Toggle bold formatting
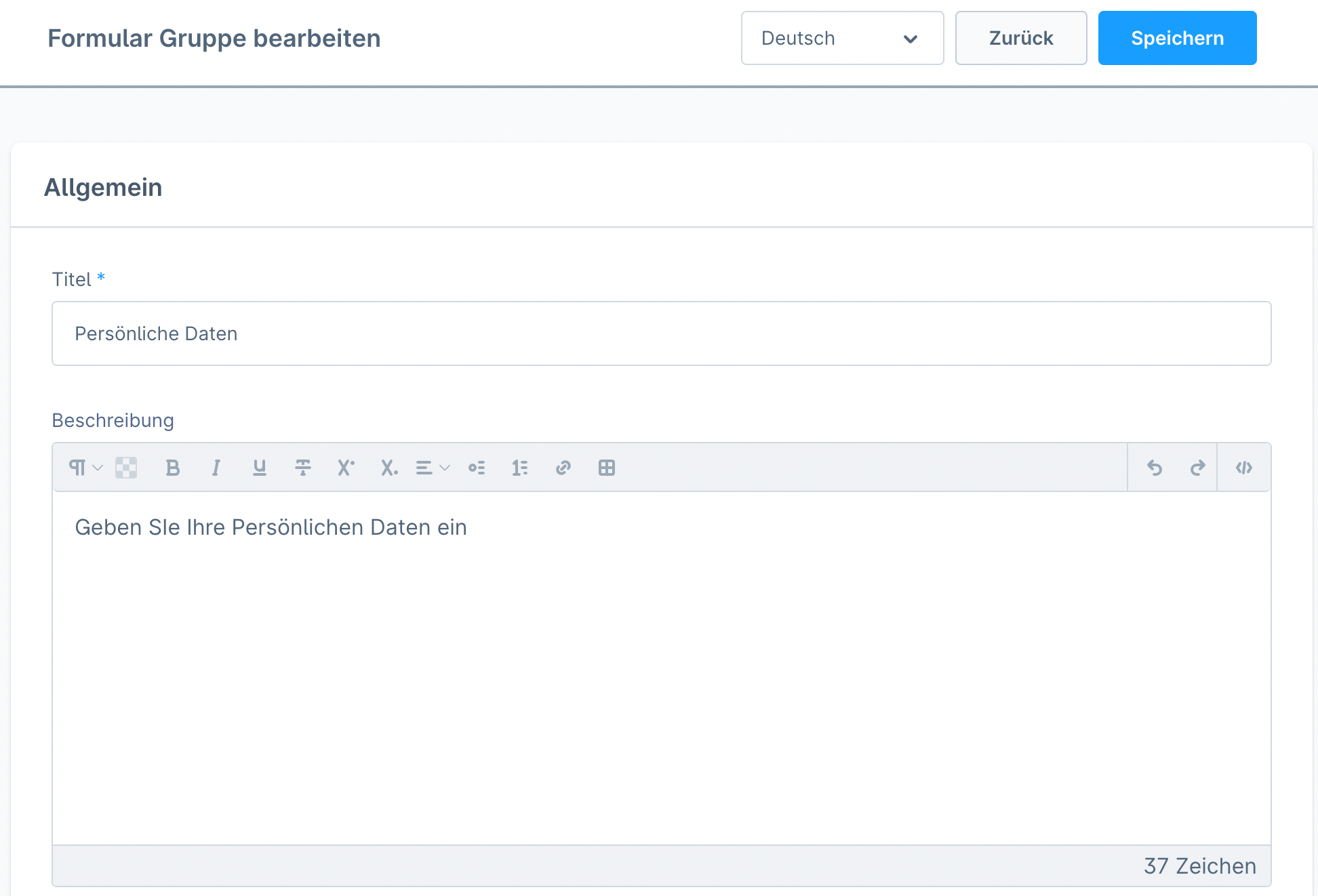 point(173,468)
